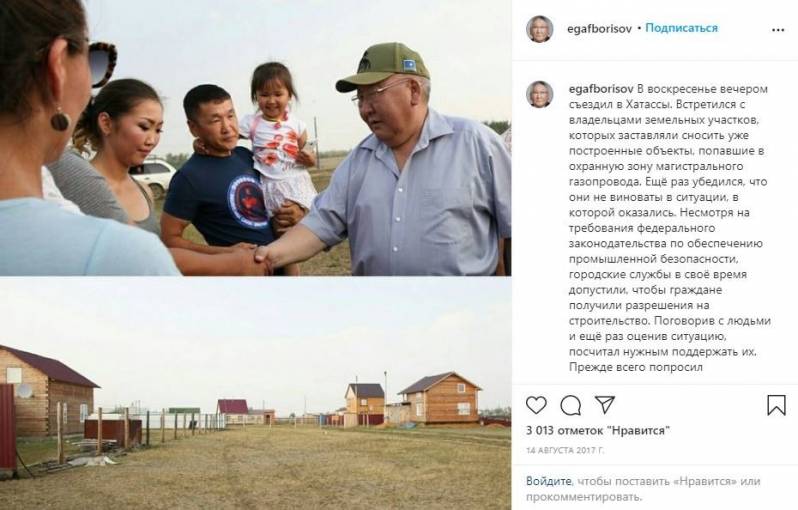Open the 14 августа 2017 date link

tap(565, 450)
